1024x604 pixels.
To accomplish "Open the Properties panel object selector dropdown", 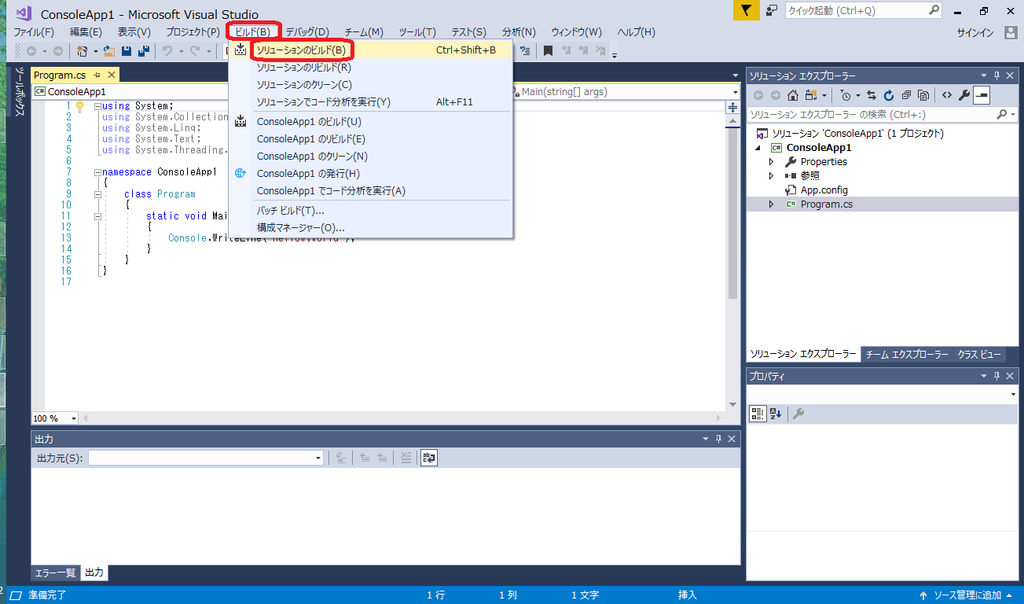I will (1013, 394).
